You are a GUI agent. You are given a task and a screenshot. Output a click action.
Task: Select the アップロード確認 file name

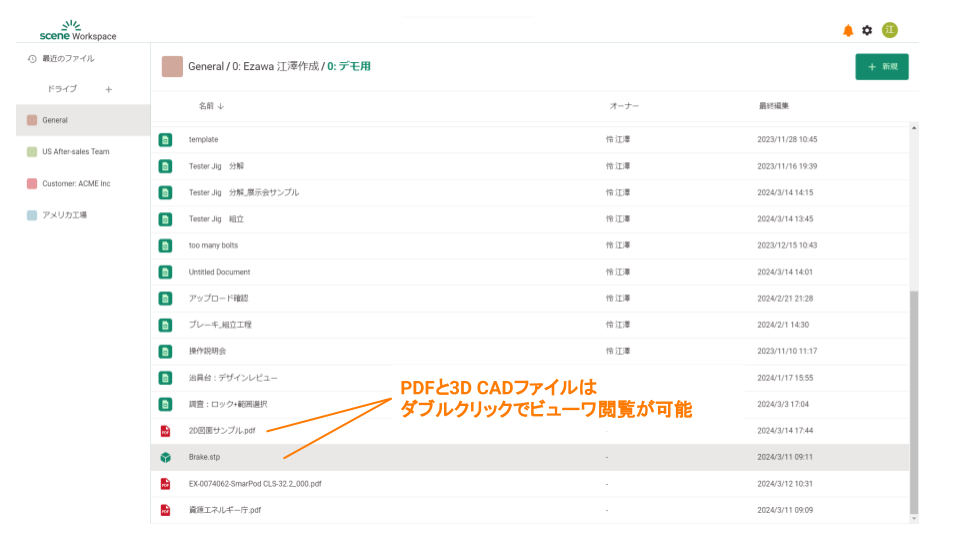point(219,298)
